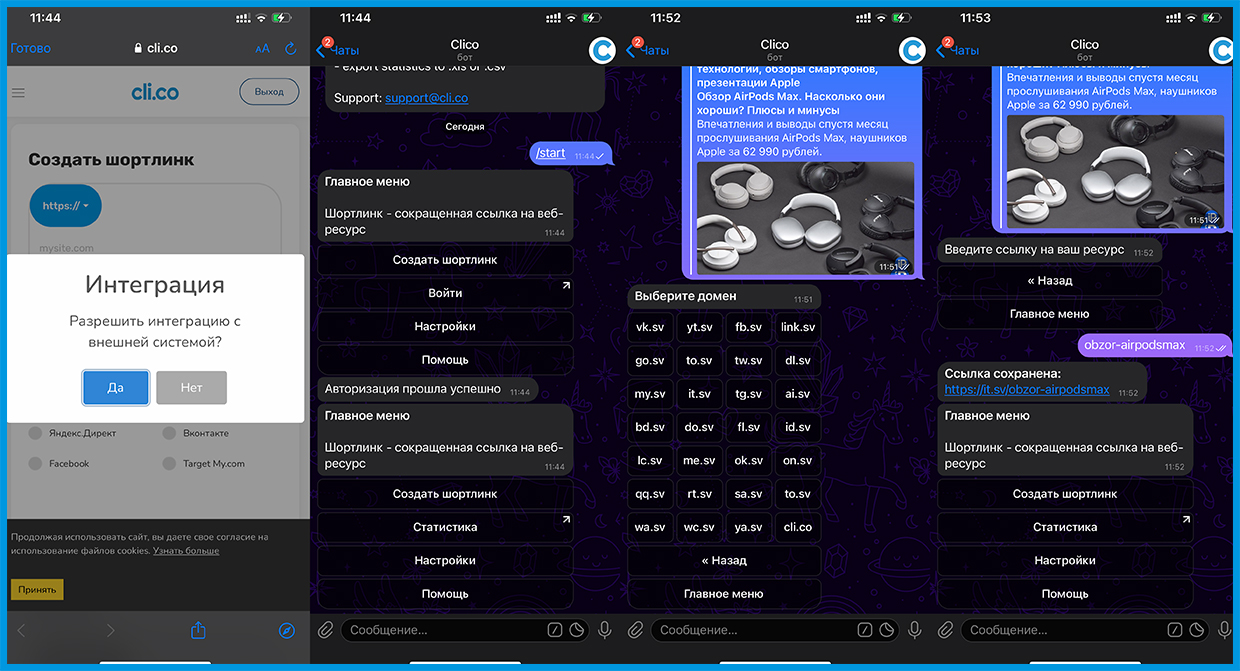Choose the vk.sv domain
Image resolution: width=1240 pixels, height=671 pixels.
coord(650,327)
